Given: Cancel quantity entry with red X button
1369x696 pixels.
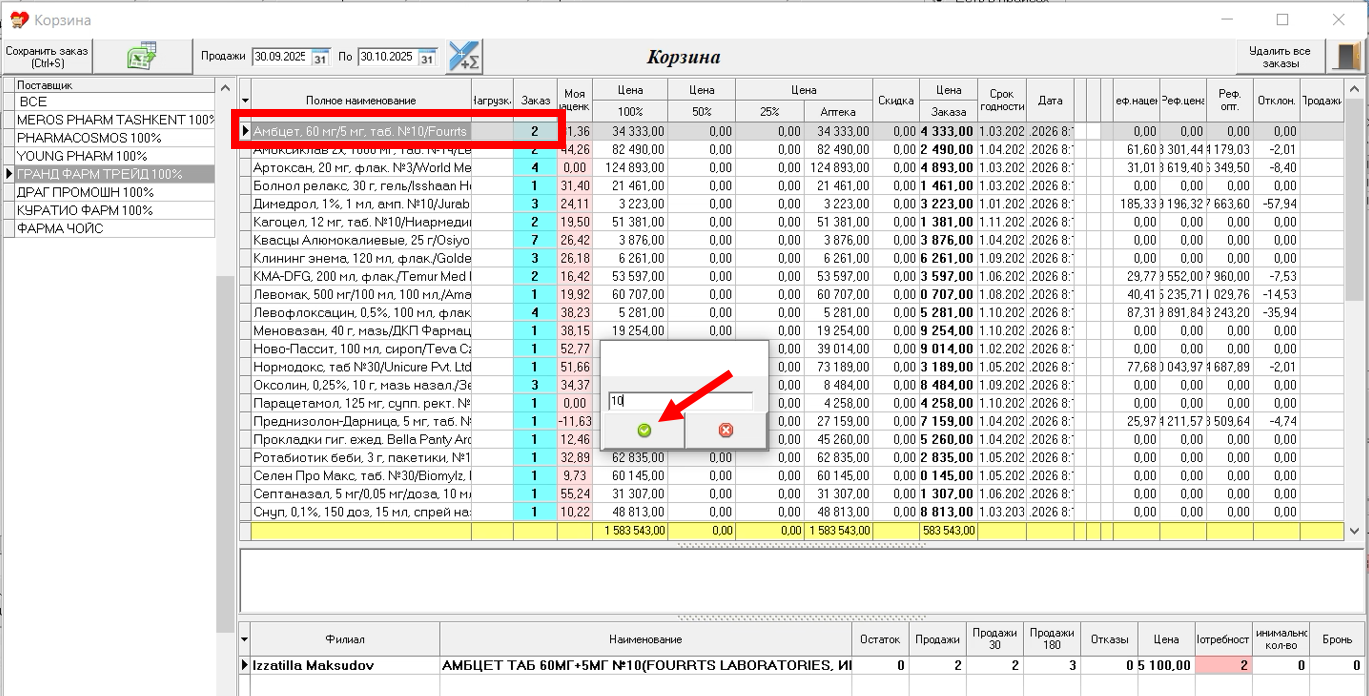Looking at the screenshot, I should 726,430.
